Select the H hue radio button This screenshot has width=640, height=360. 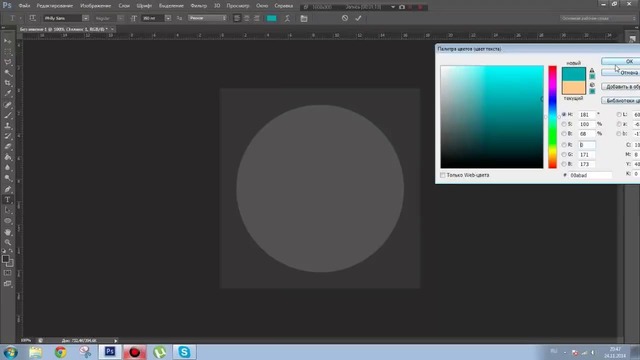(564, 115)
